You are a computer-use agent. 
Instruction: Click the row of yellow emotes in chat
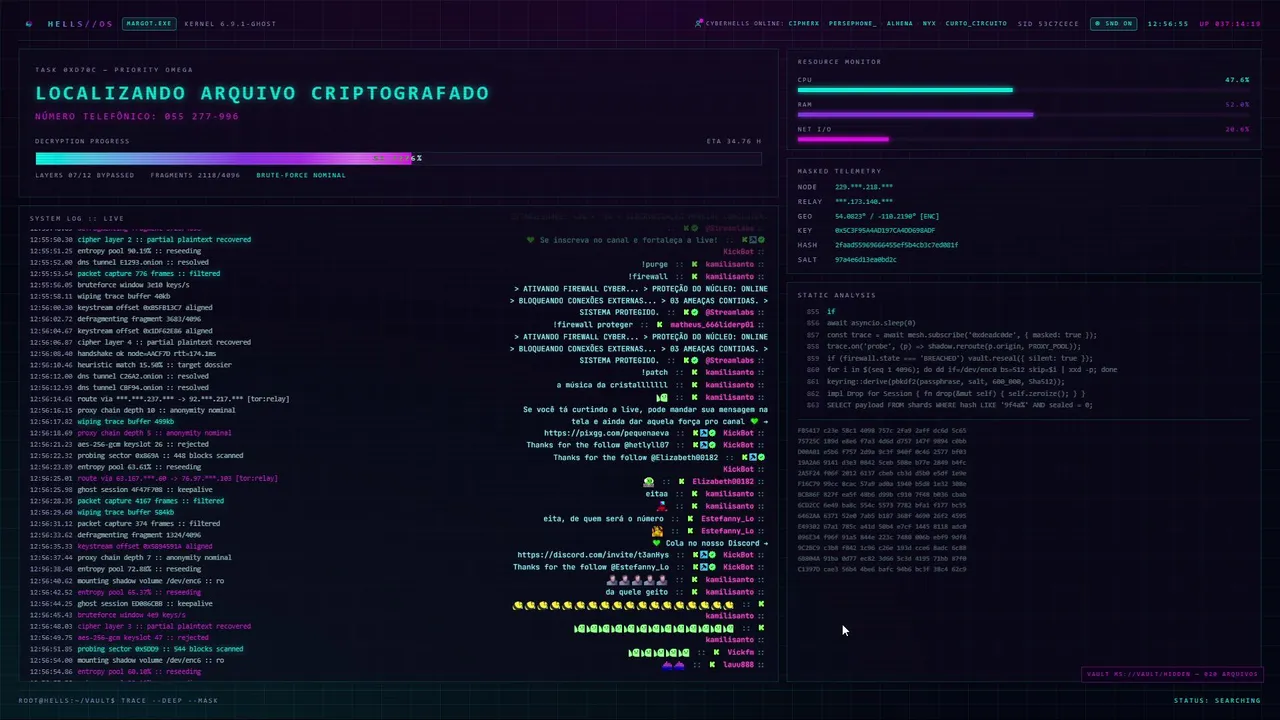click(623, 605)
